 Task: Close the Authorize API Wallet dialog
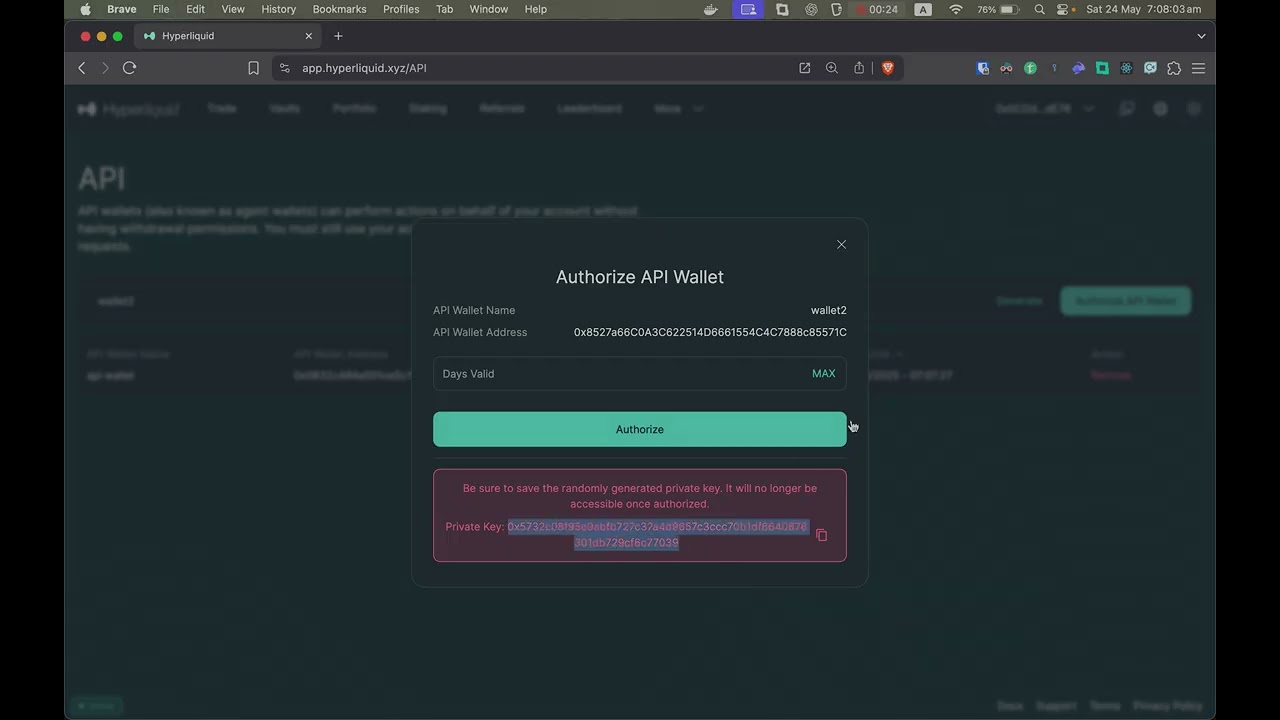(841, 244)
